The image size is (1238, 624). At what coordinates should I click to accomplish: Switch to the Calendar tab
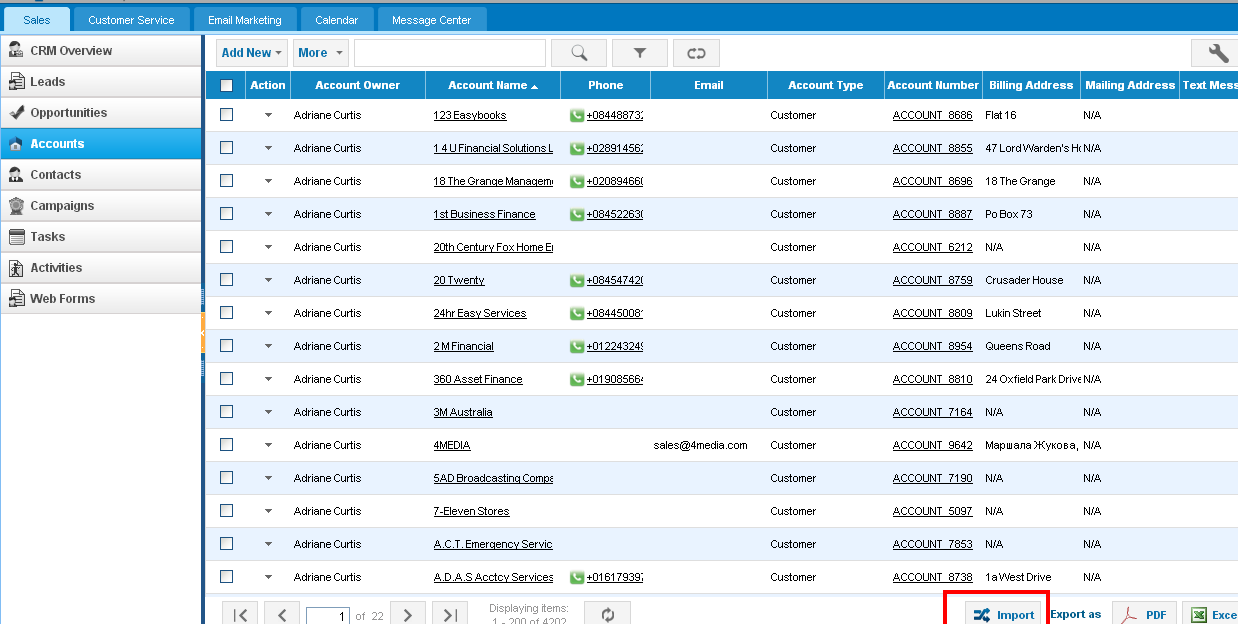(x=336, y=19)
